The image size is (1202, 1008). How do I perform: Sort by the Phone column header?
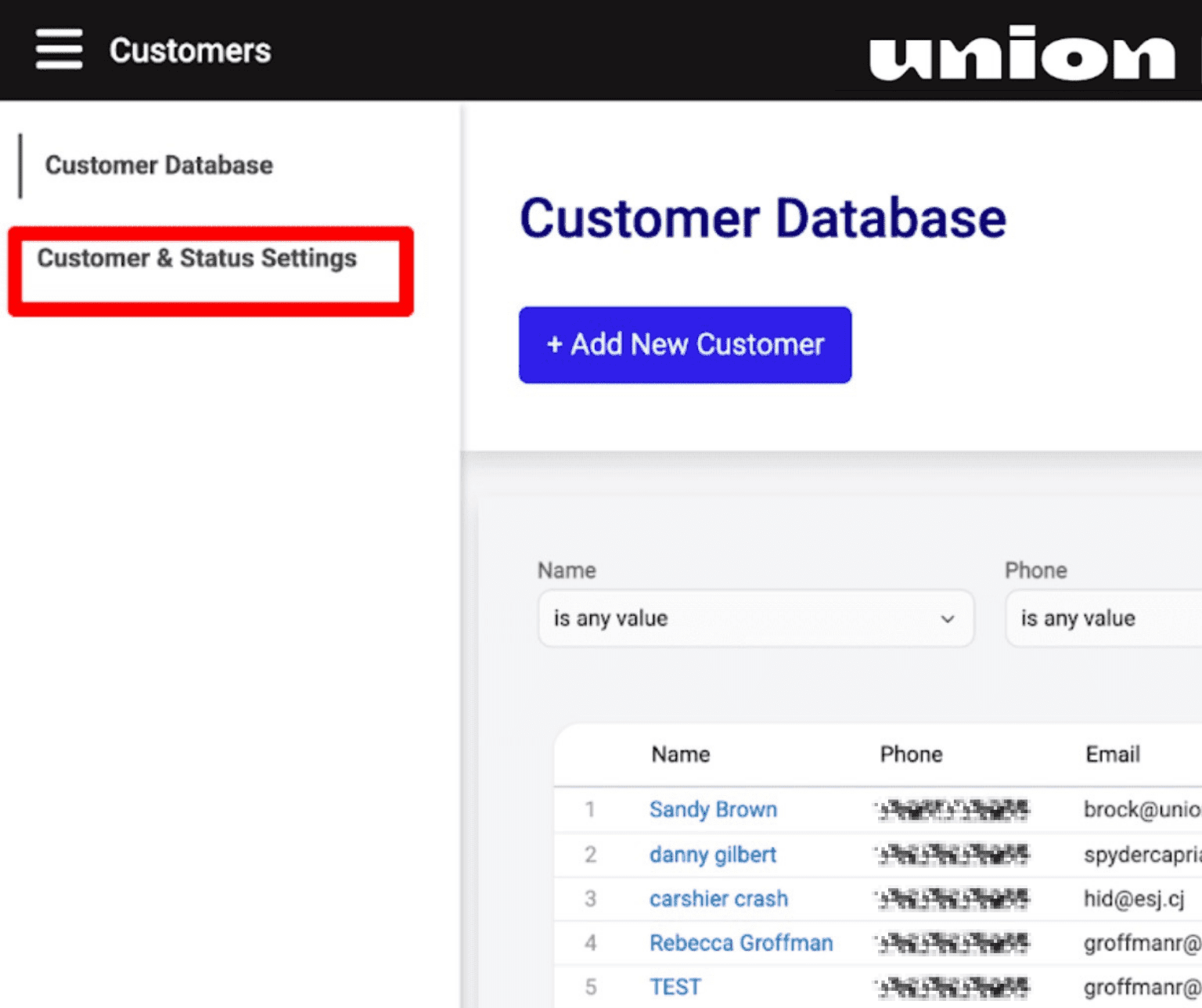(x=911, y=754)
